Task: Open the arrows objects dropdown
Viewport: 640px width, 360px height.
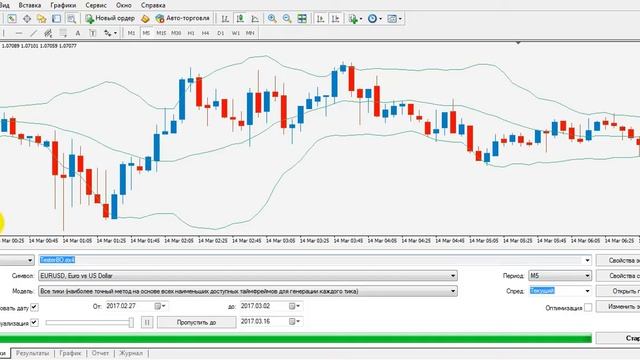Action: [110, 33]
